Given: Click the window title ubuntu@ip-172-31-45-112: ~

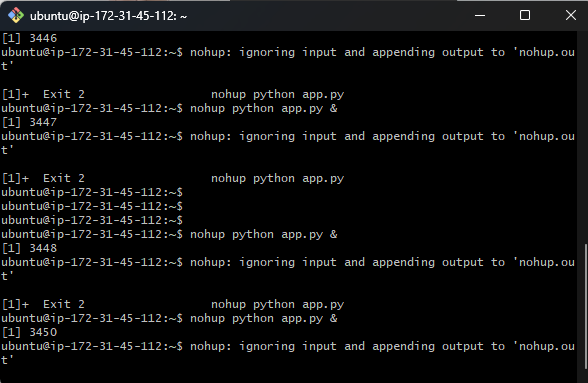Looking at the screenshot, I should pyautogui.click(x=108, y=16).
